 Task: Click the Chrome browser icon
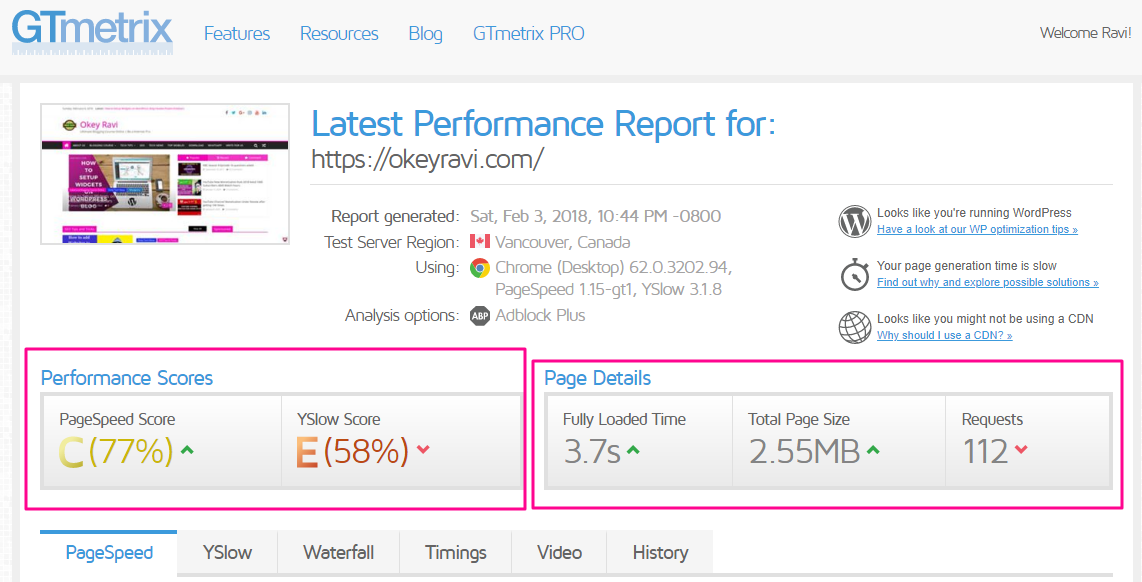pos(479,268)
